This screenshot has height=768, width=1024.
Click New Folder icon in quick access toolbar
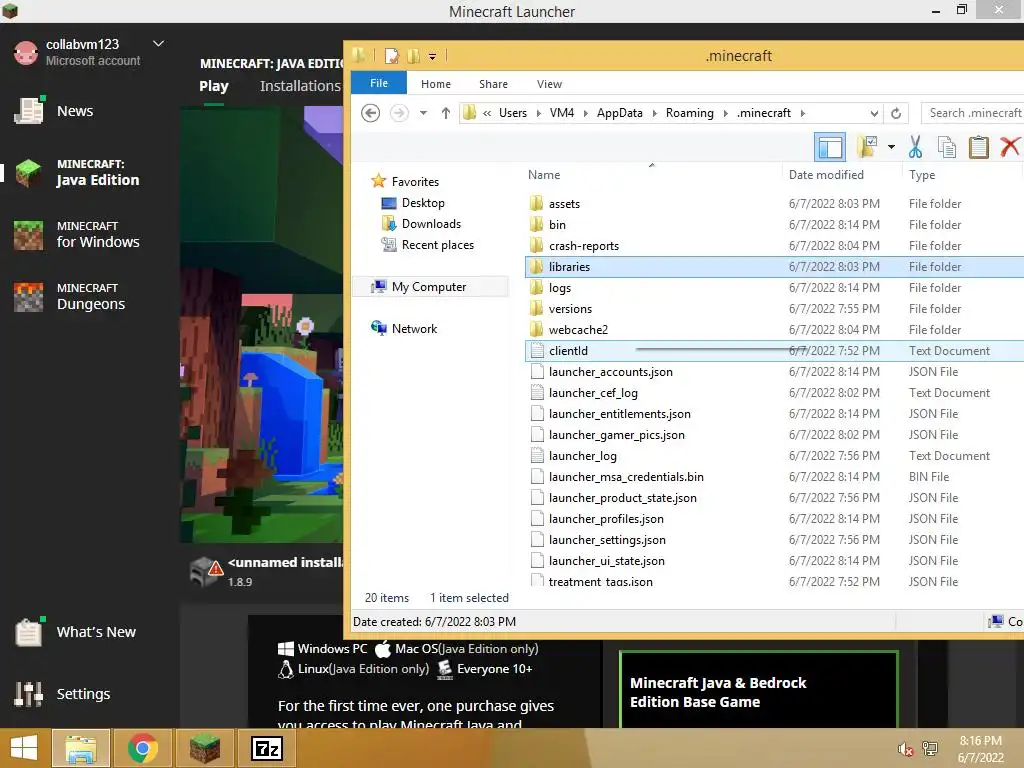(x=413, y=56)
